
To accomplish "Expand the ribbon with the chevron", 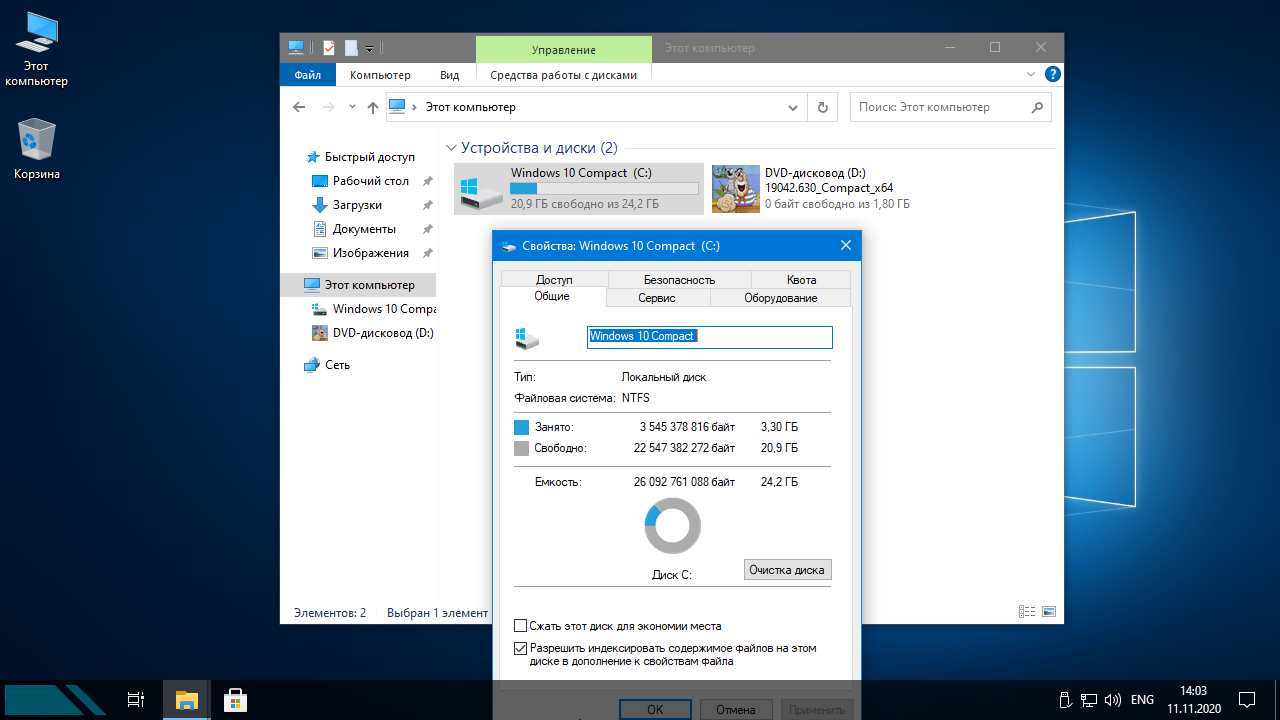I will click(x=1032, y=74).
